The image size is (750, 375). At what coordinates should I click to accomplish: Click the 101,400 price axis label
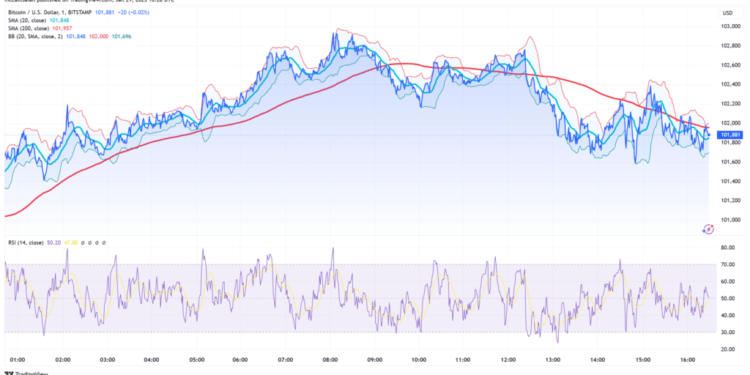pyautogui.click(x=731, y=181)
